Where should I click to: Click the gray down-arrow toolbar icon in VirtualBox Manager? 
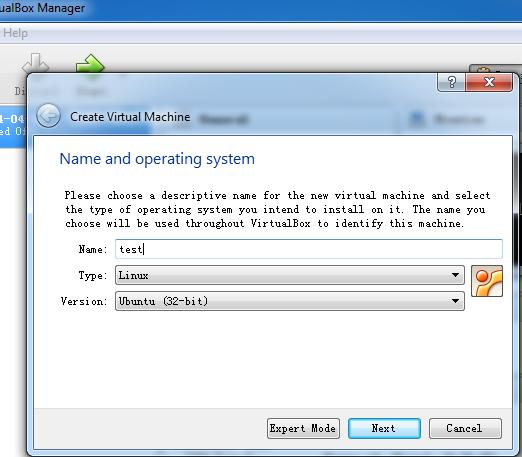pyautogui.click(x=35, y=63)
